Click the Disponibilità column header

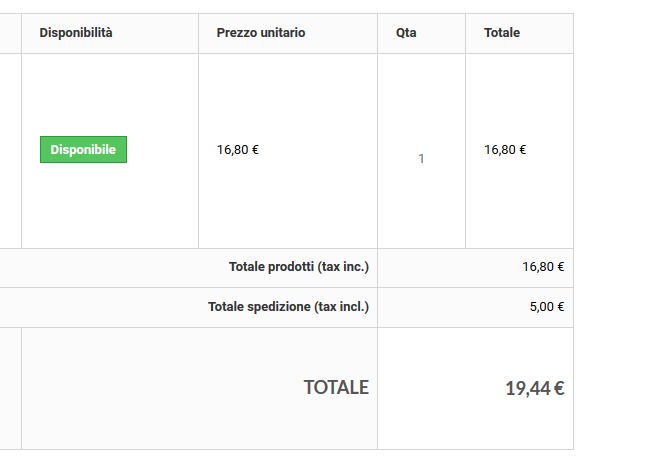click(x=76, y=33)
